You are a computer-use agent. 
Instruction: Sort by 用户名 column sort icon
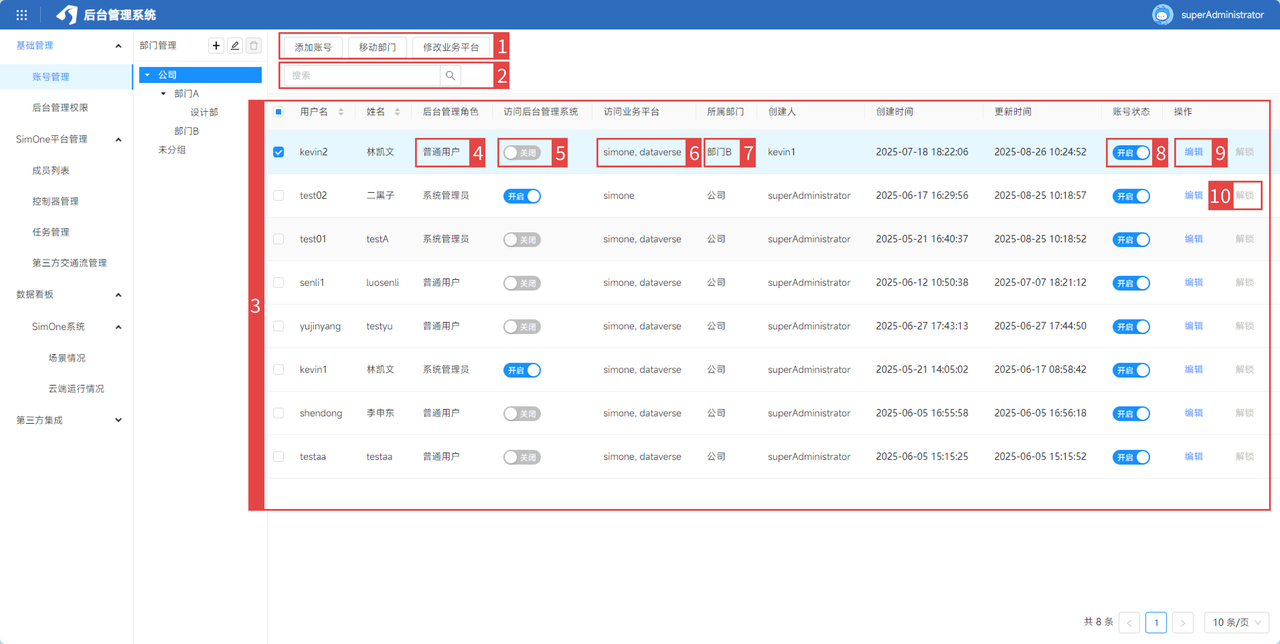click(x=341, y=112)
